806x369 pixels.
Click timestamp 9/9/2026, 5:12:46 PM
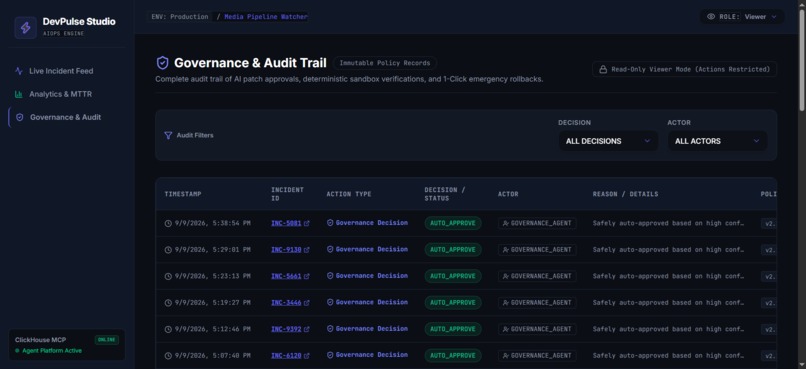point(212,329)
